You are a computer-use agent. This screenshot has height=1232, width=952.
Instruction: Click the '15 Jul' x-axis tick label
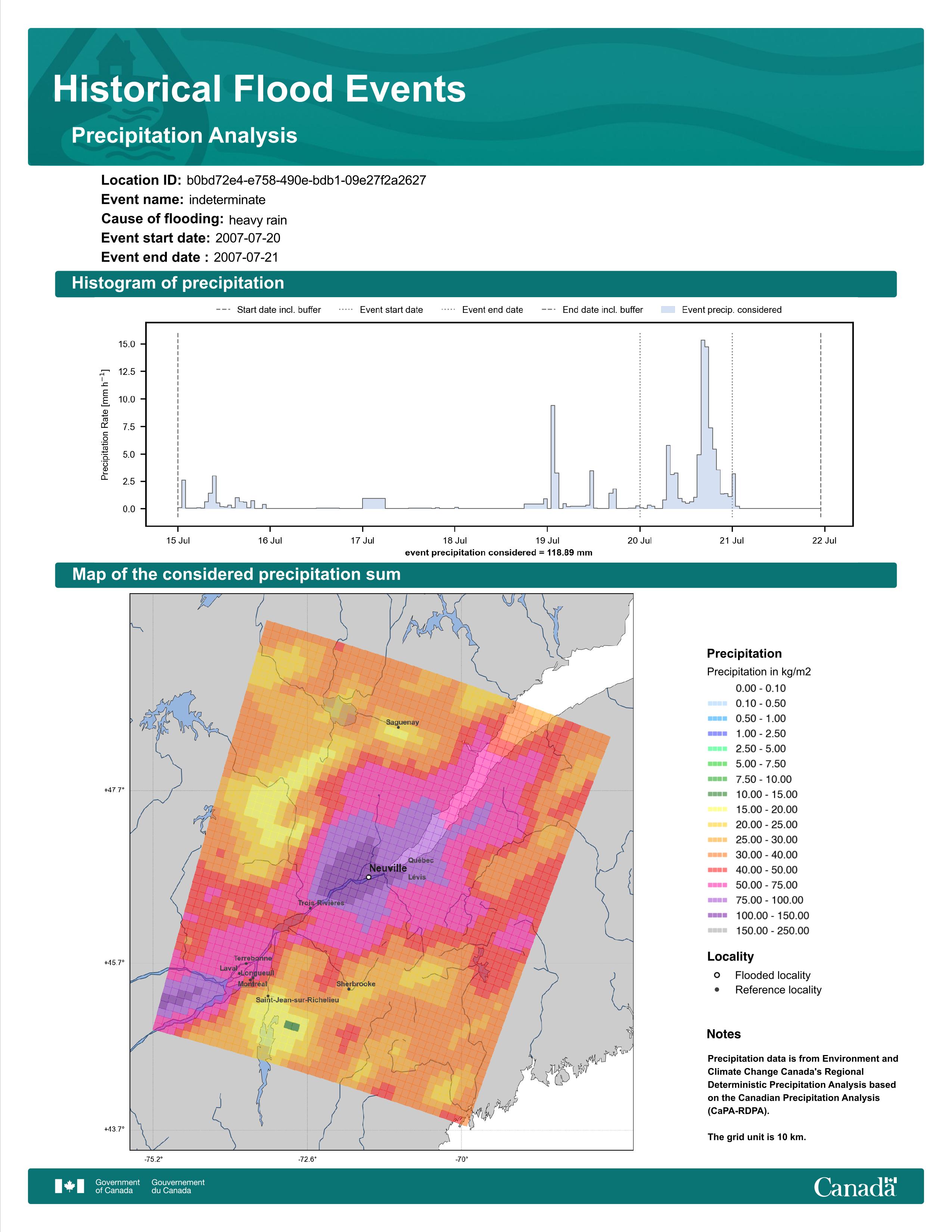[178, 541]
